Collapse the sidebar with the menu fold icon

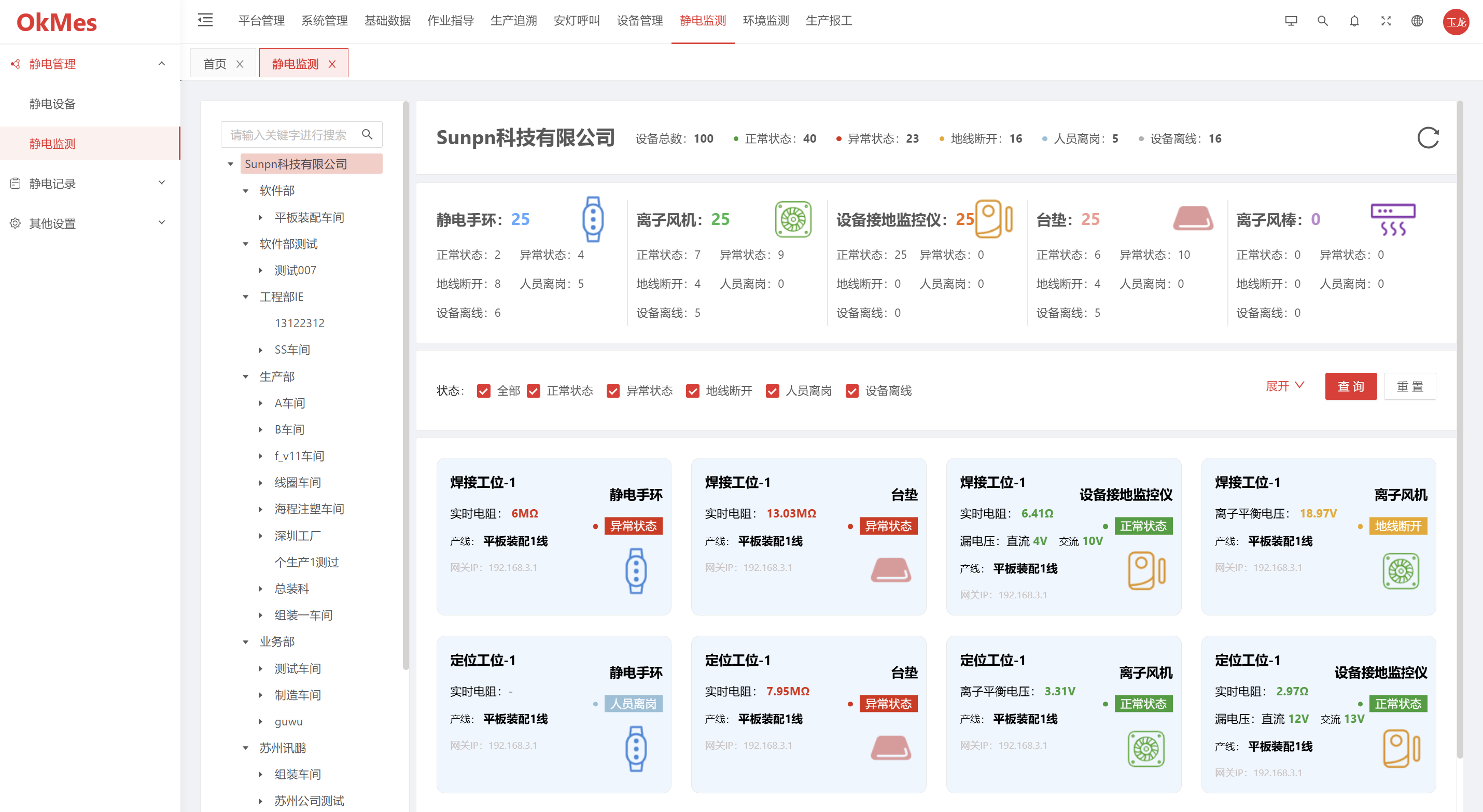click(205, 20)
